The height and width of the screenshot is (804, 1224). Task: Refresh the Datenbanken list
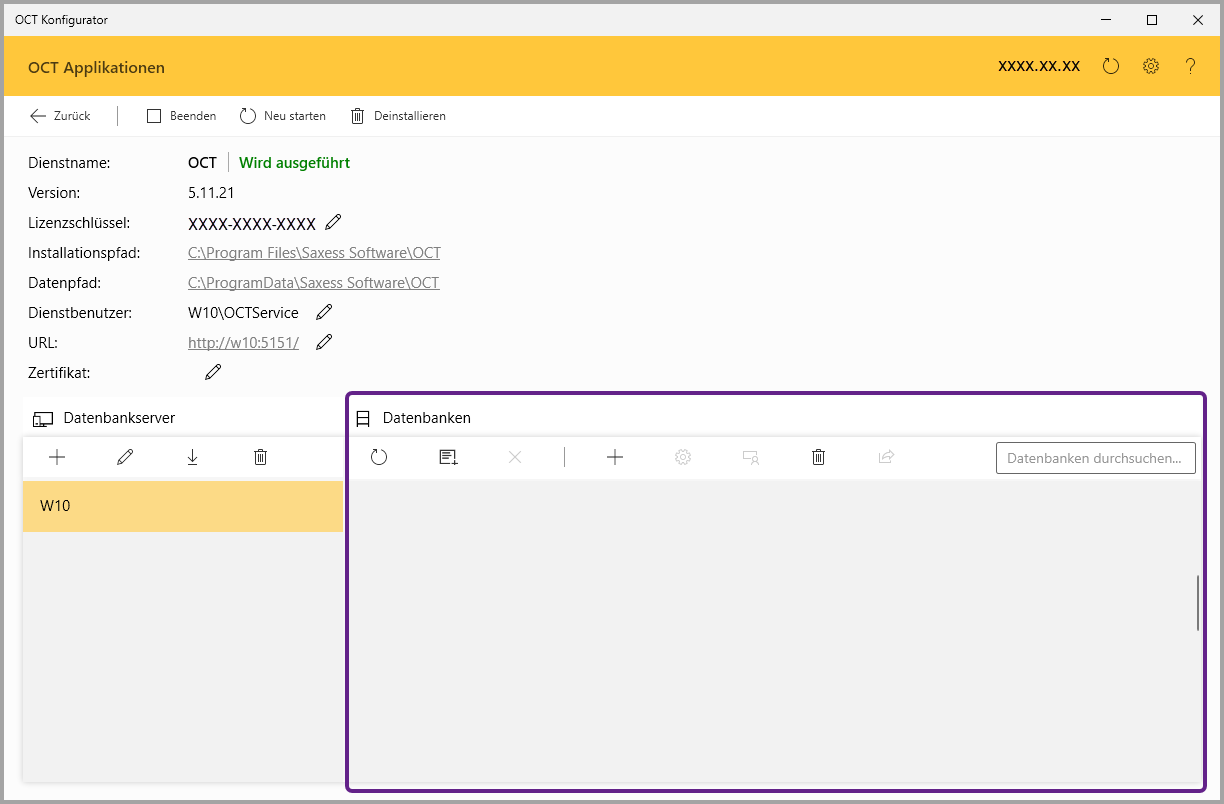click(379, 457)
